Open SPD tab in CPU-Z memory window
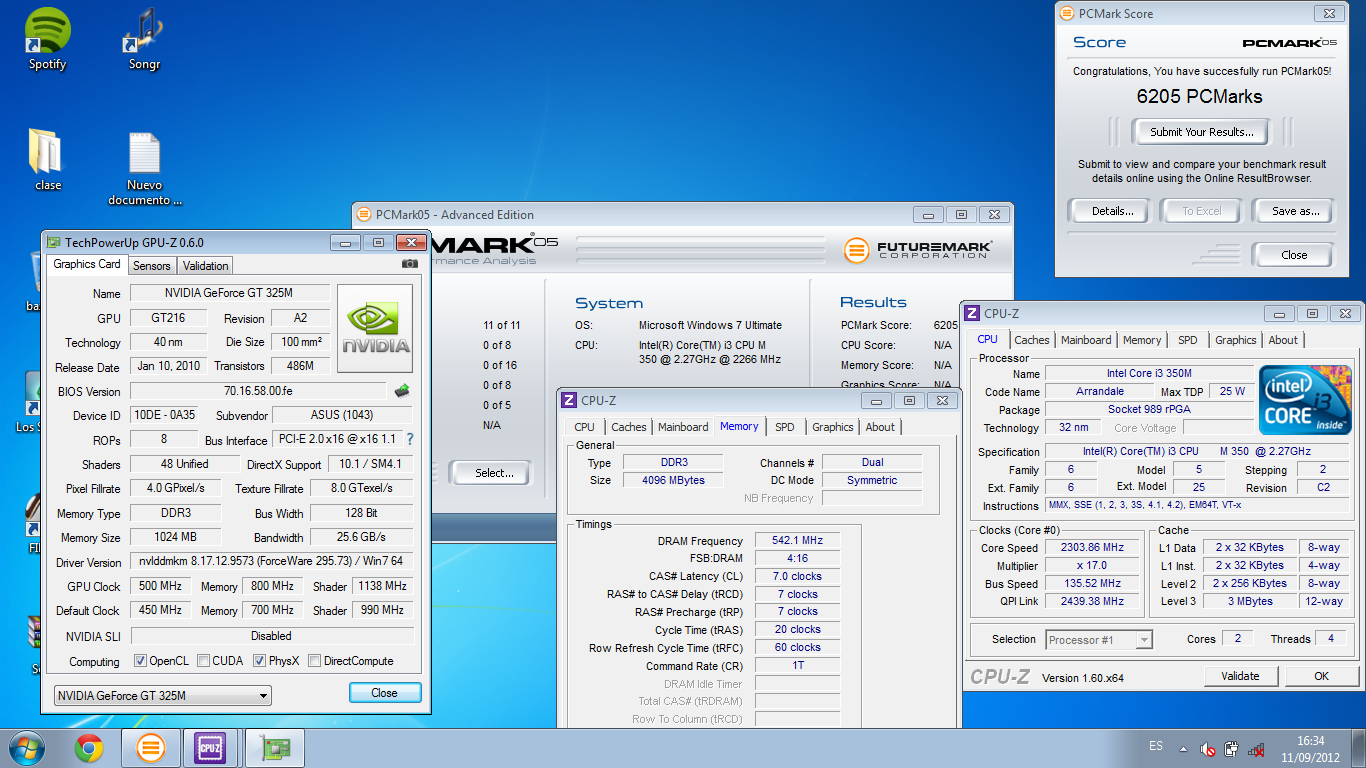1366x768 pixels. point(785,427)
